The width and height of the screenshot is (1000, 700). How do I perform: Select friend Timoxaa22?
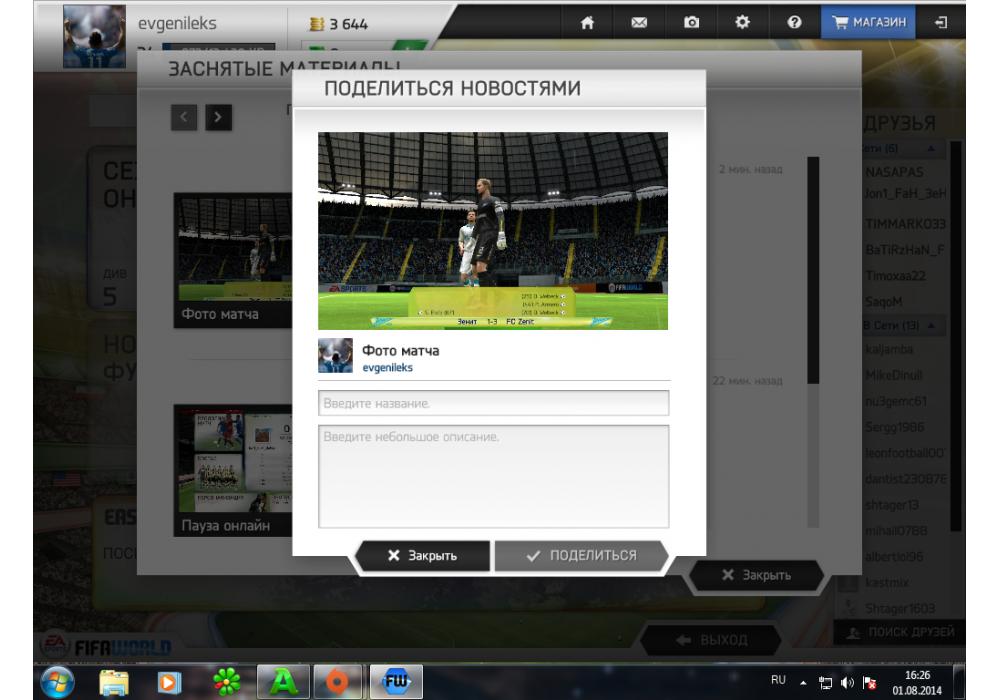(895, 276)
